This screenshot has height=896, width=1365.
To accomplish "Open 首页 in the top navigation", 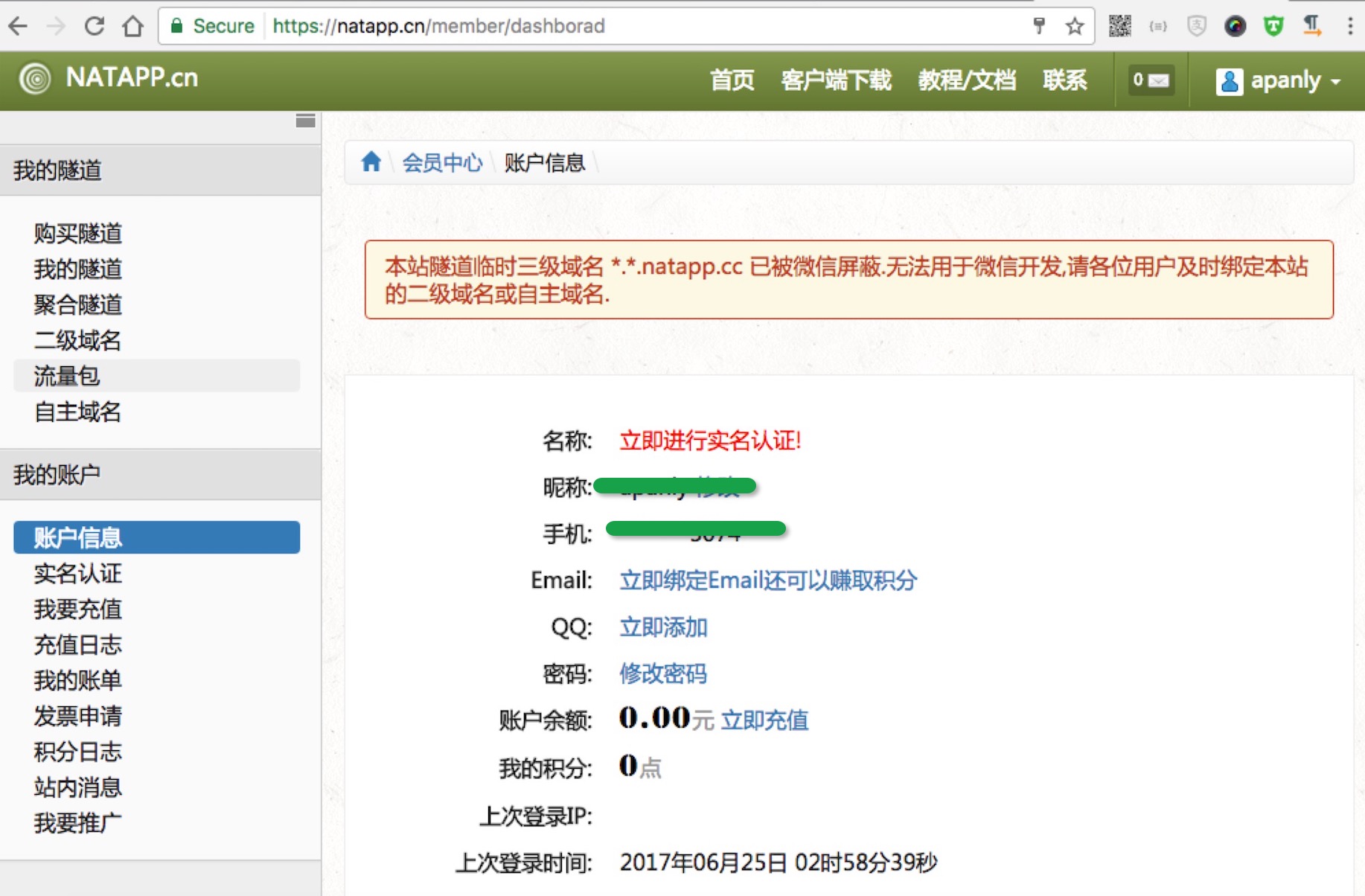I will click(x=732, y=80).
